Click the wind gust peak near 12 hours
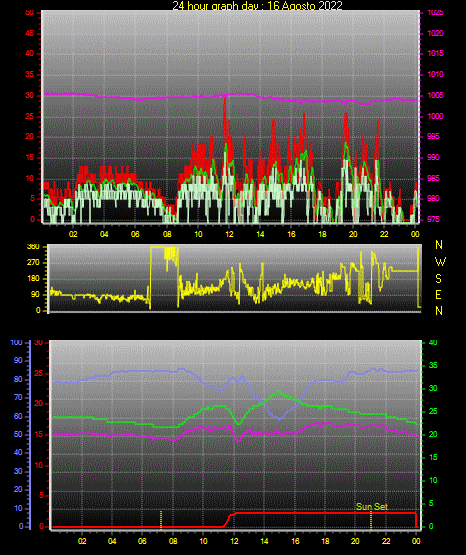The height and width of the screenshot is (555, 466). 225,99
